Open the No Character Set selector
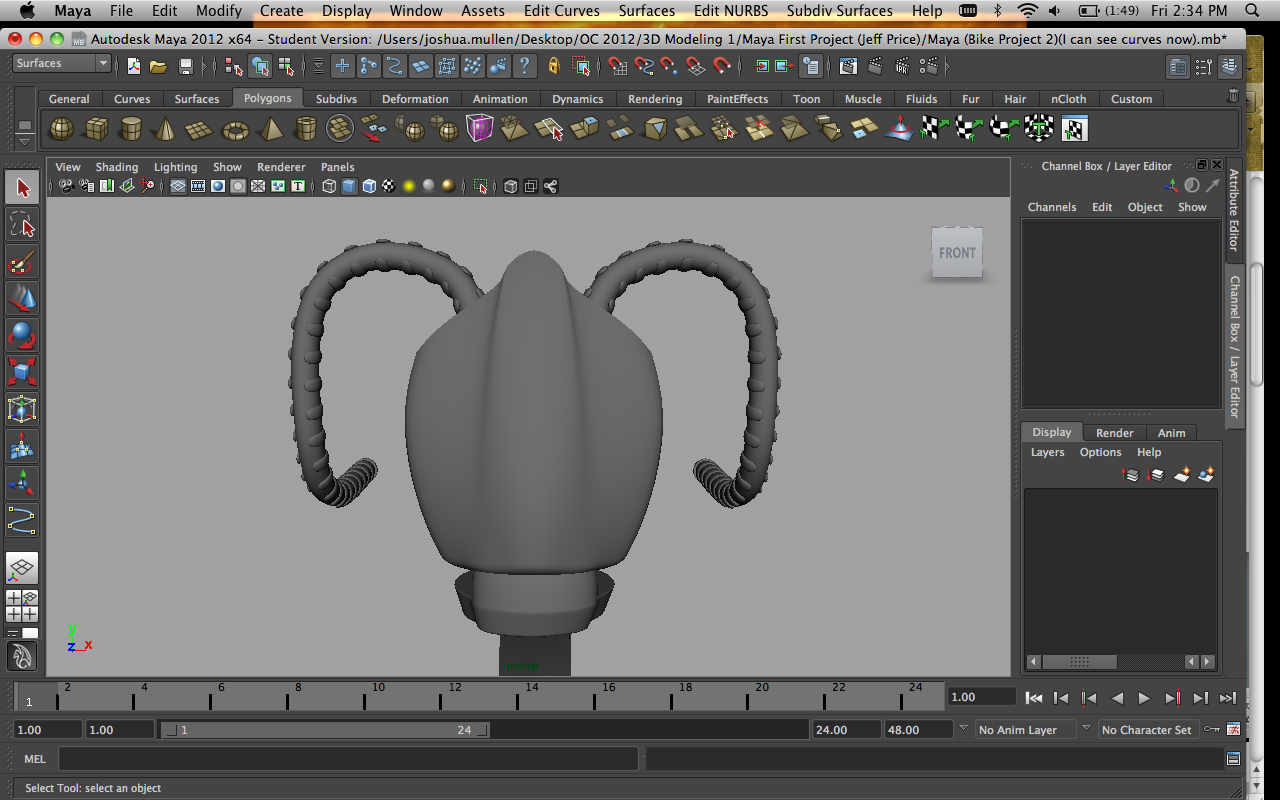The width and height of the screenshot is (1280, 800). click(1148, 729)
